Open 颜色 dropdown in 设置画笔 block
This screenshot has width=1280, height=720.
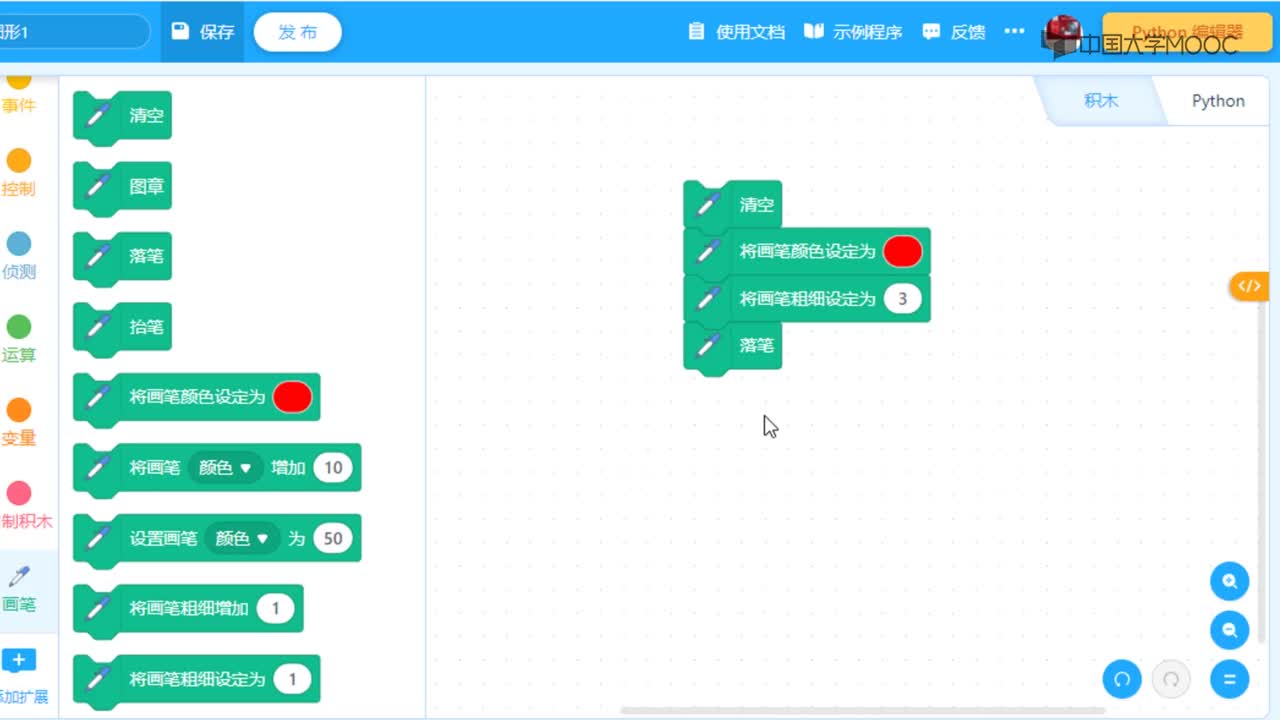click(x=242, y=538)
